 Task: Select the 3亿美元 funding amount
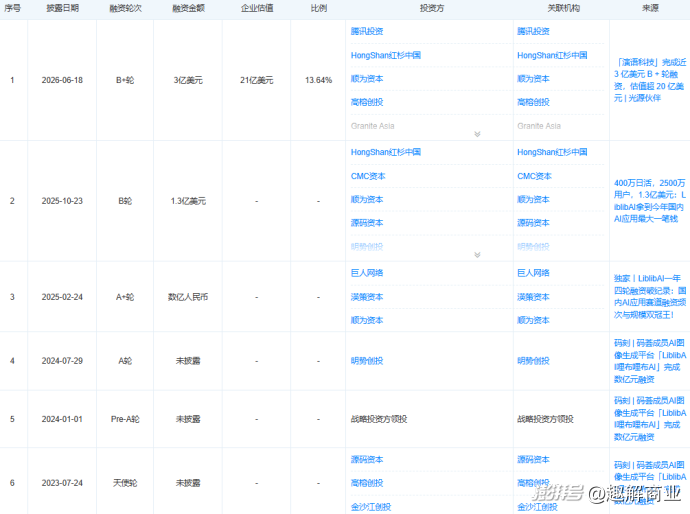coord(188,80)
